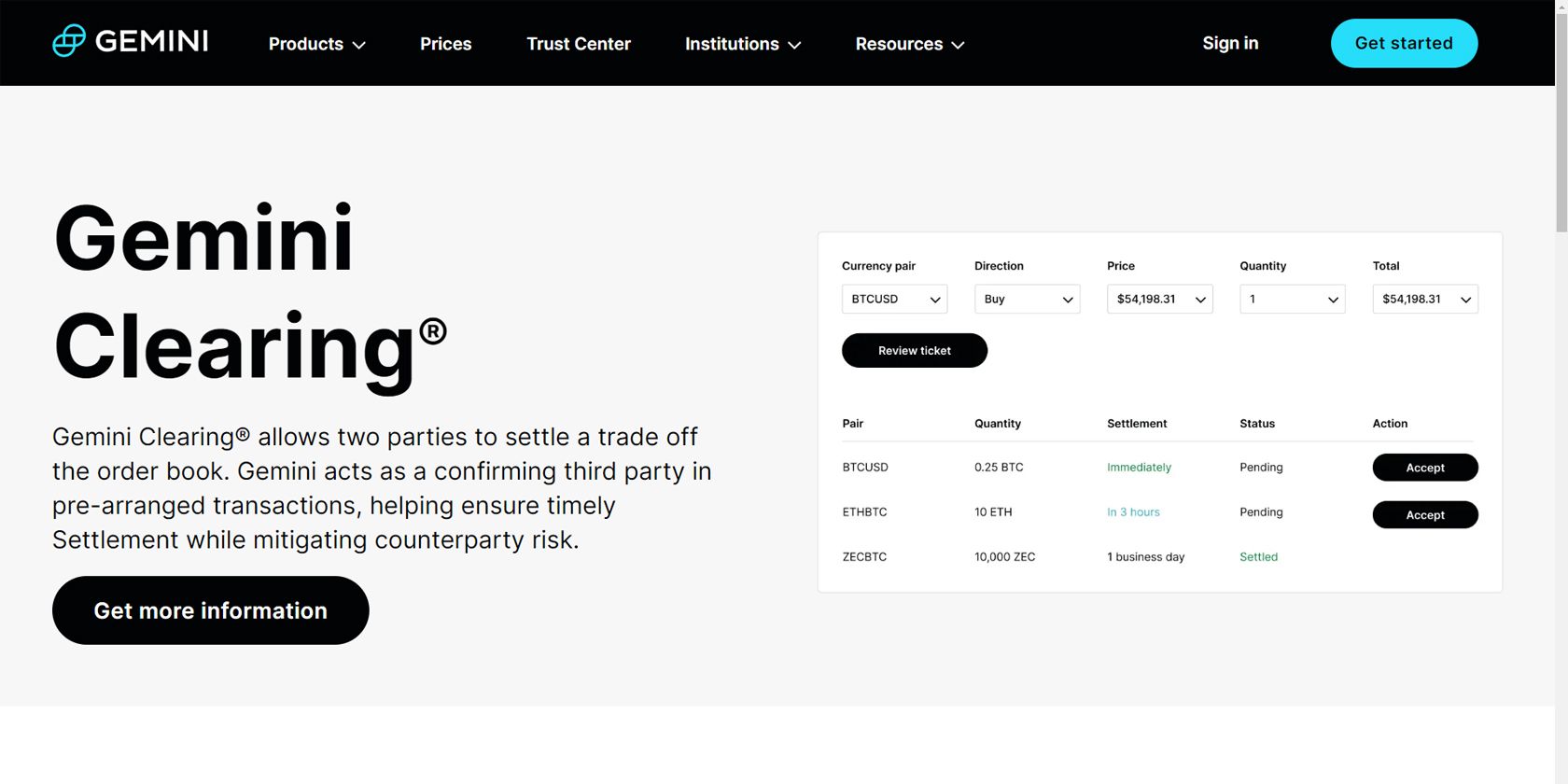Open the Quantity dropdown showing 1
This screenshot has height=784, width=1568.
[x=1292, y=300]
